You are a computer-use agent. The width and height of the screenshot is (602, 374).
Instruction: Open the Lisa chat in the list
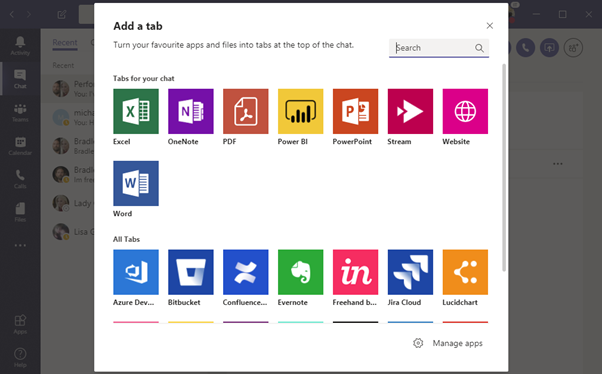coord(68,232)
